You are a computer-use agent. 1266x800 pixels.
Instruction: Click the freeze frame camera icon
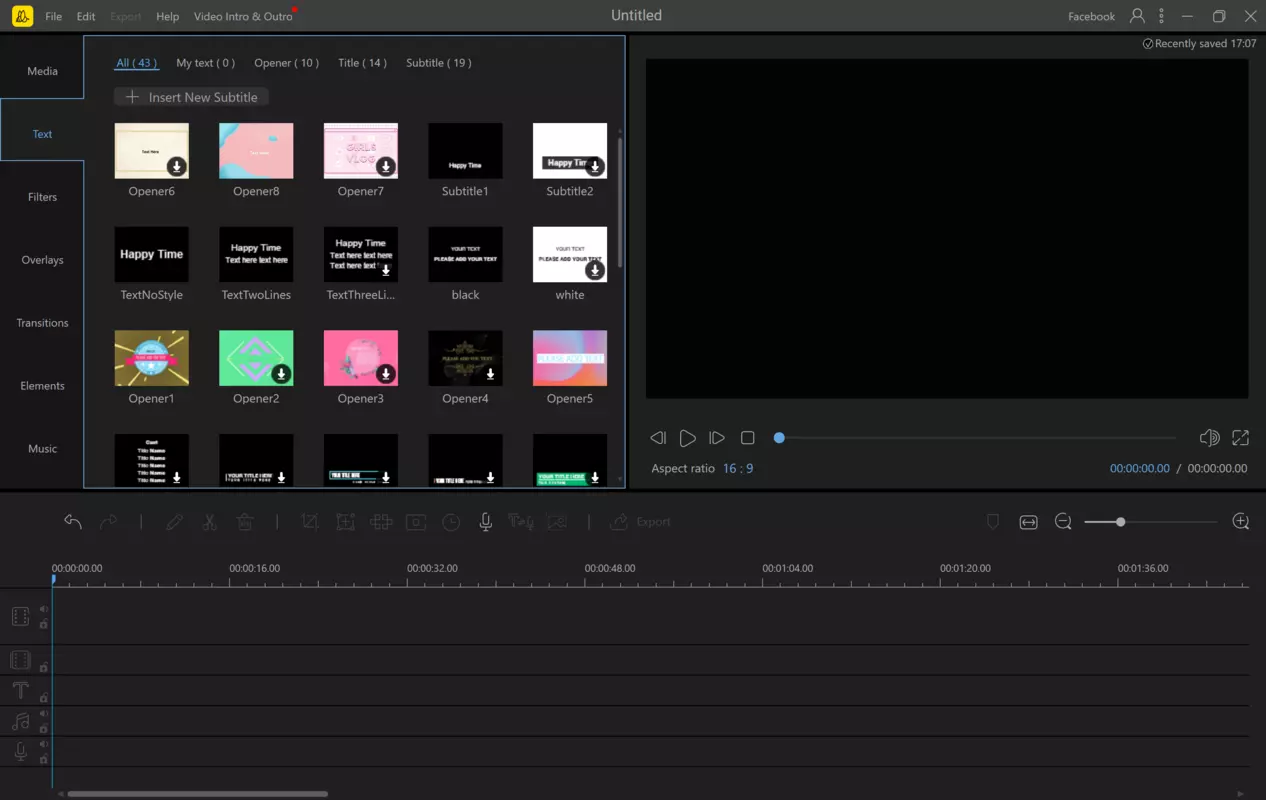[416, 522]
